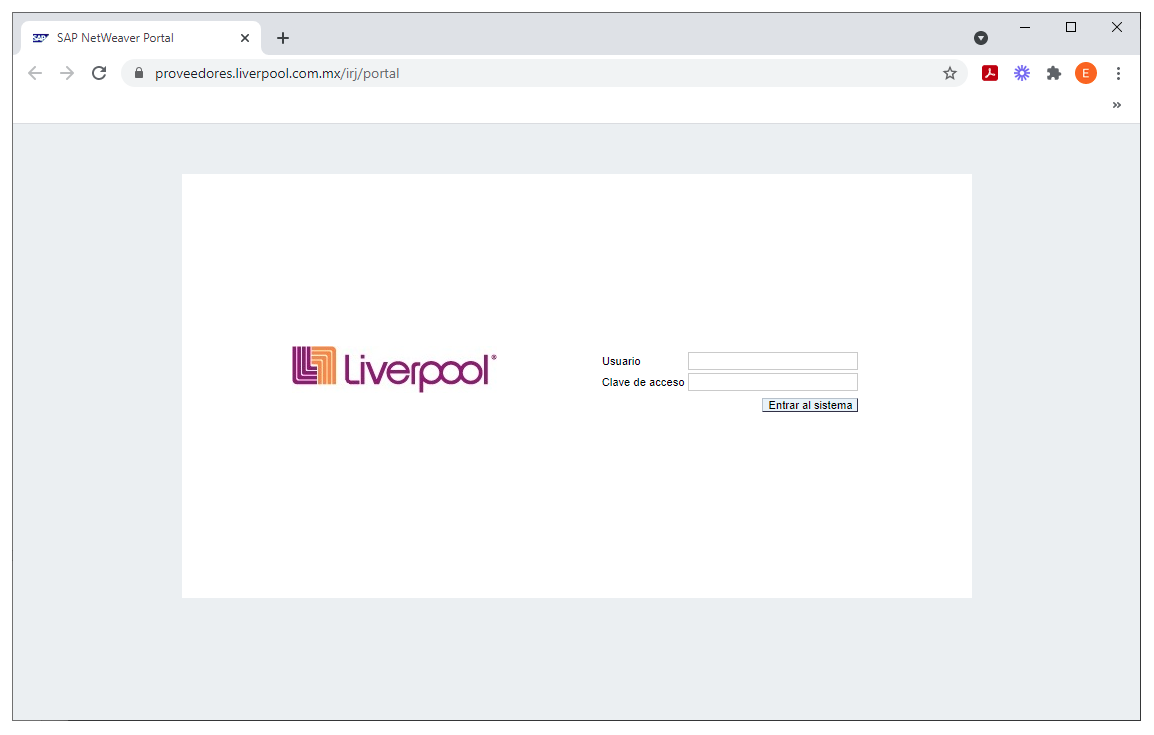
Task: Select the SAP NetWeaver Portal tab
Action: pyautogui.click(x=141, y=38)
